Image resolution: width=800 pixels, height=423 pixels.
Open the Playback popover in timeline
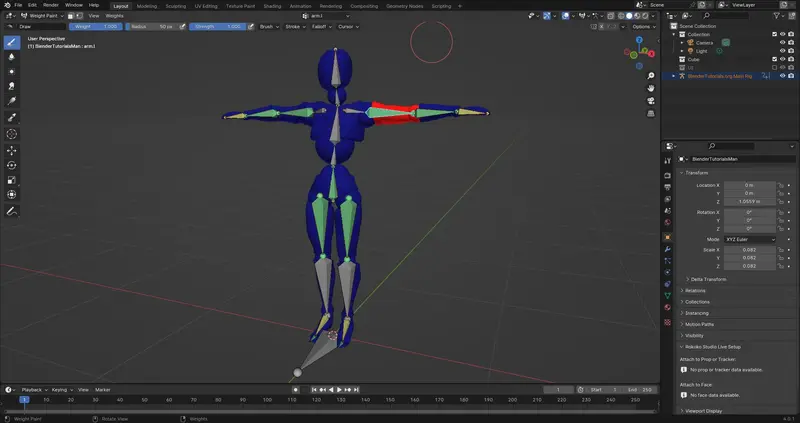pos(34,389)
